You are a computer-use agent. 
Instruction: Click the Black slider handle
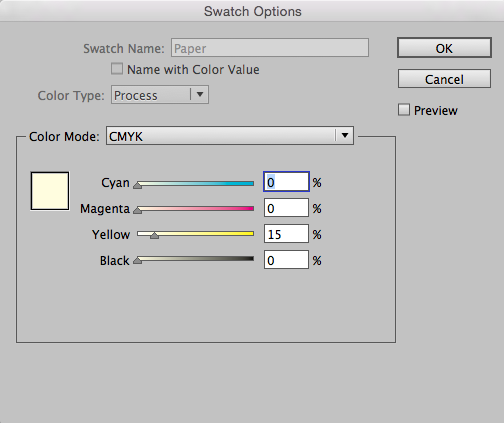[x=137, y=261]
